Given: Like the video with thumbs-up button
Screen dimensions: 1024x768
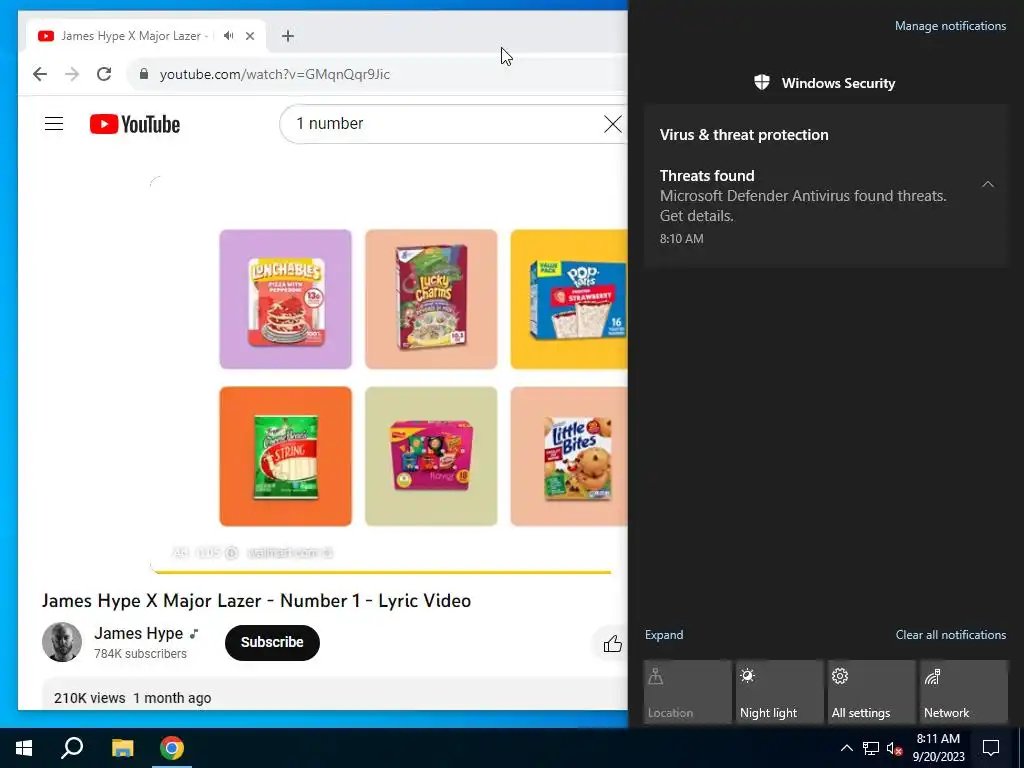Looking at the screenshot, I should click(x=613, y=643).
